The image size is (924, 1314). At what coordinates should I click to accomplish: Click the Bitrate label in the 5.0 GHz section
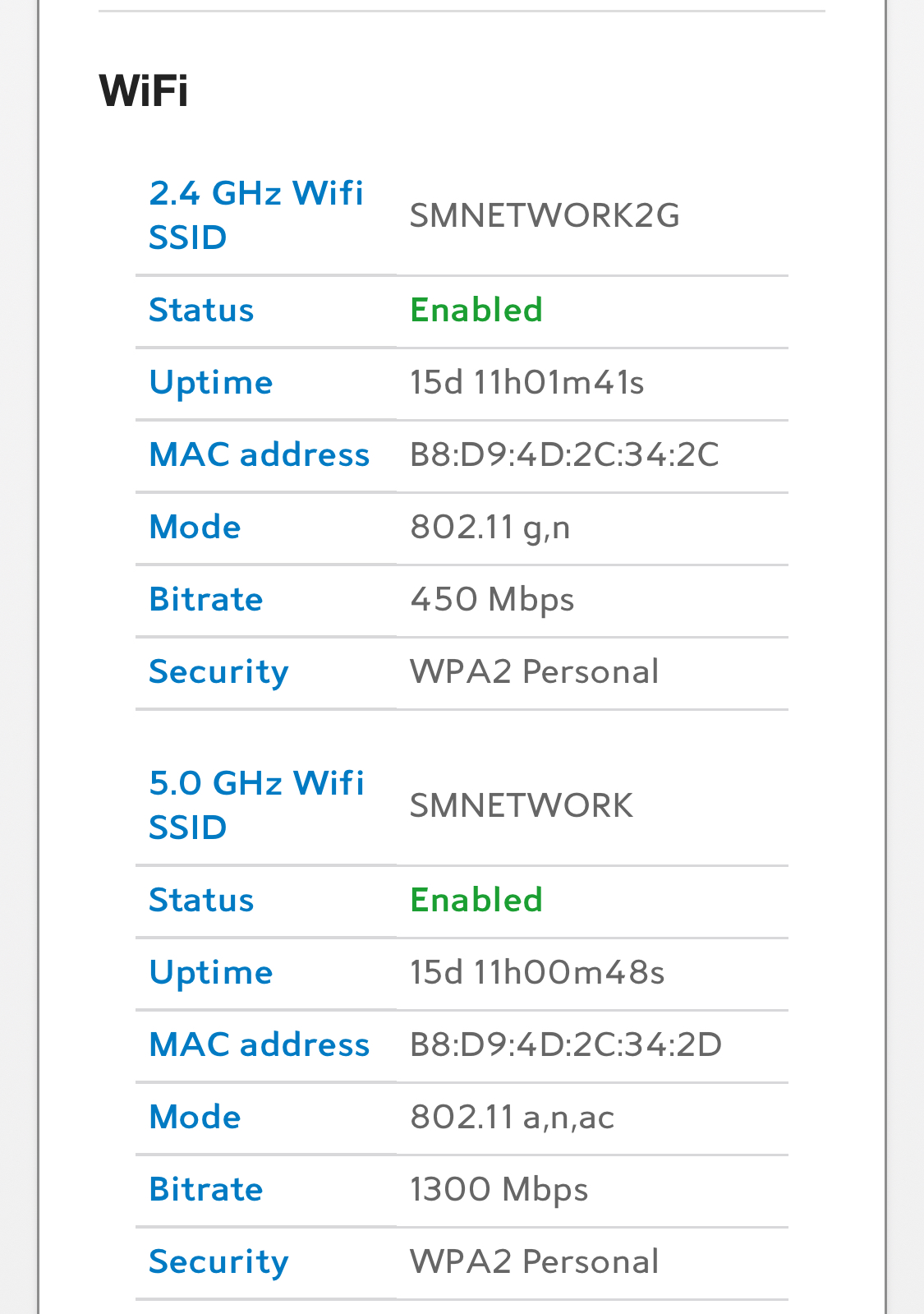click(x=206, y=1189)
